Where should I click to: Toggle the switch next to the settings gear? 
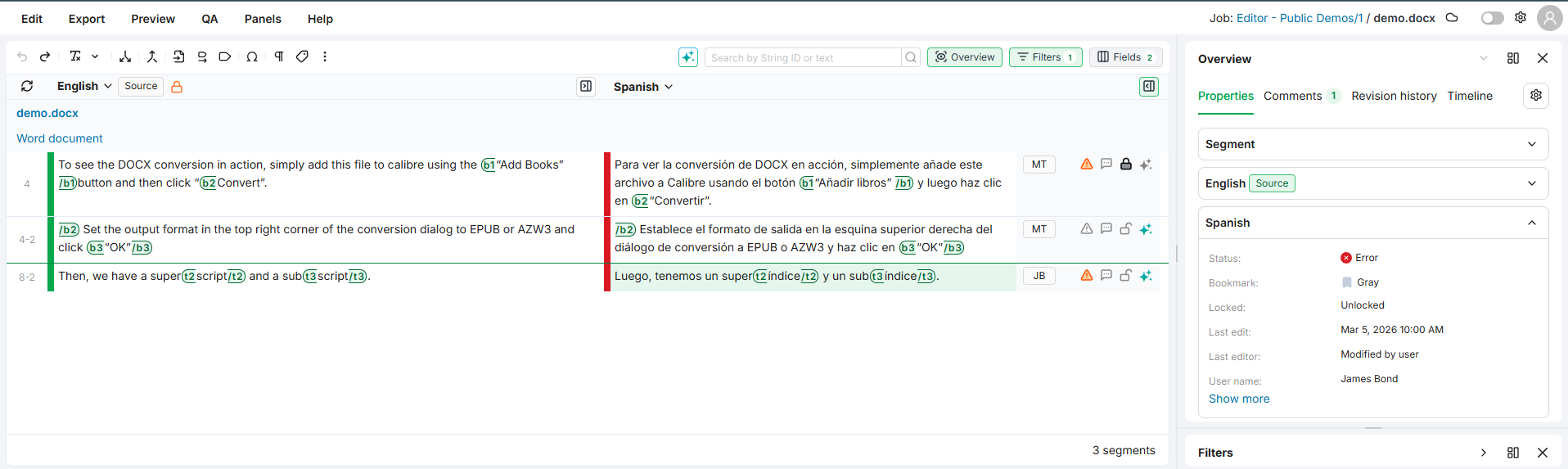pos(1492,18)
